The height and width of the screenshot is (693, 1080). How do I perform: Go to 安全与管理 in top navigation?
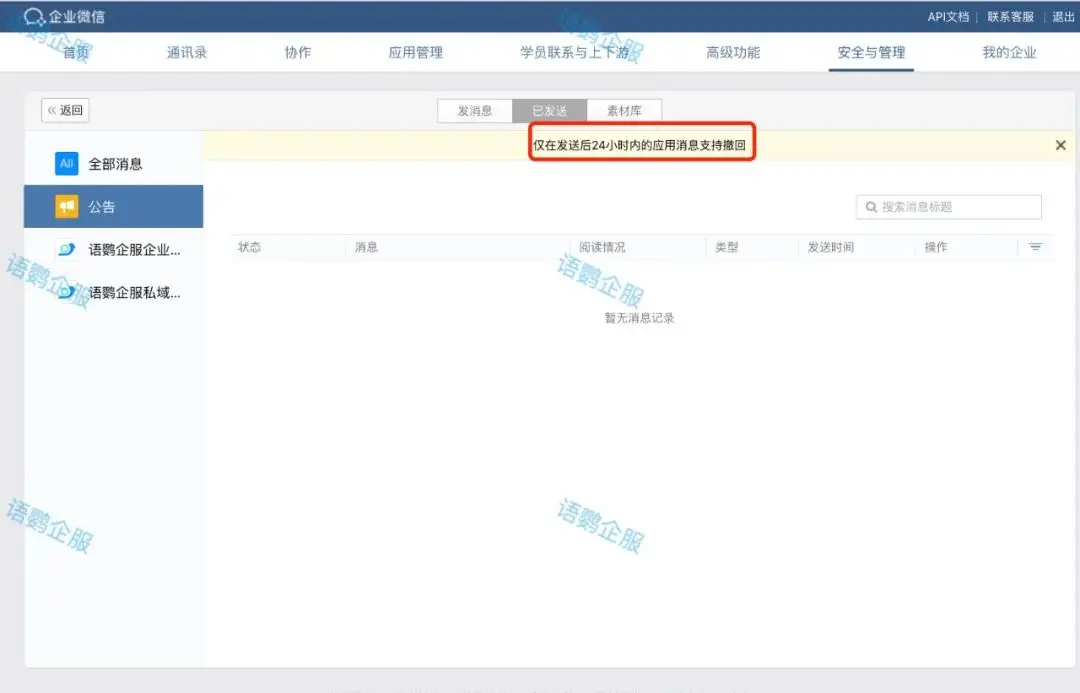(x=871, y=53)
